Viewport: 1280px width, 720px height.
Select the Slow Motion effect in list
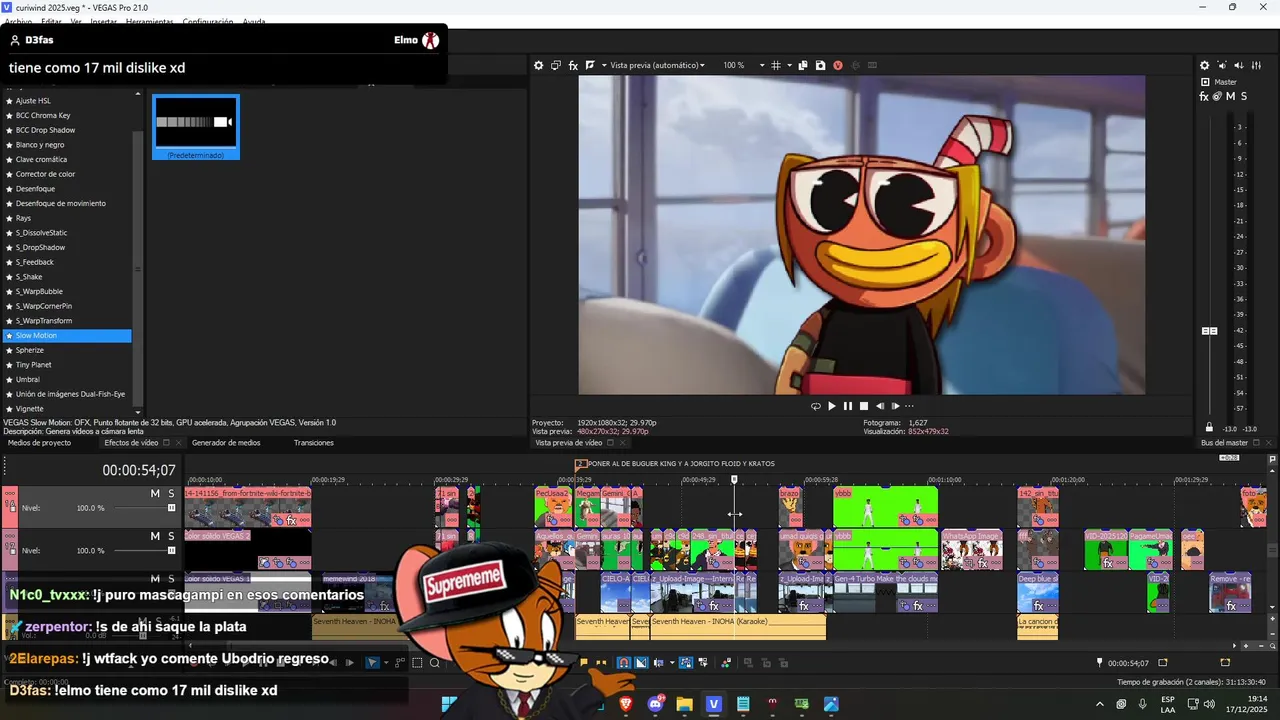(67, 336)
